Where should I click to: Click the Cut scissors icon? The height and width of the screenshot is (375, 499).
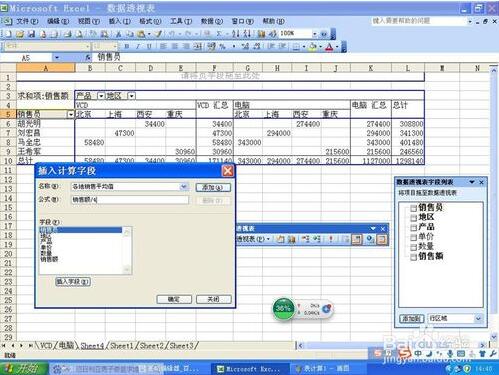tap(118, 34)
